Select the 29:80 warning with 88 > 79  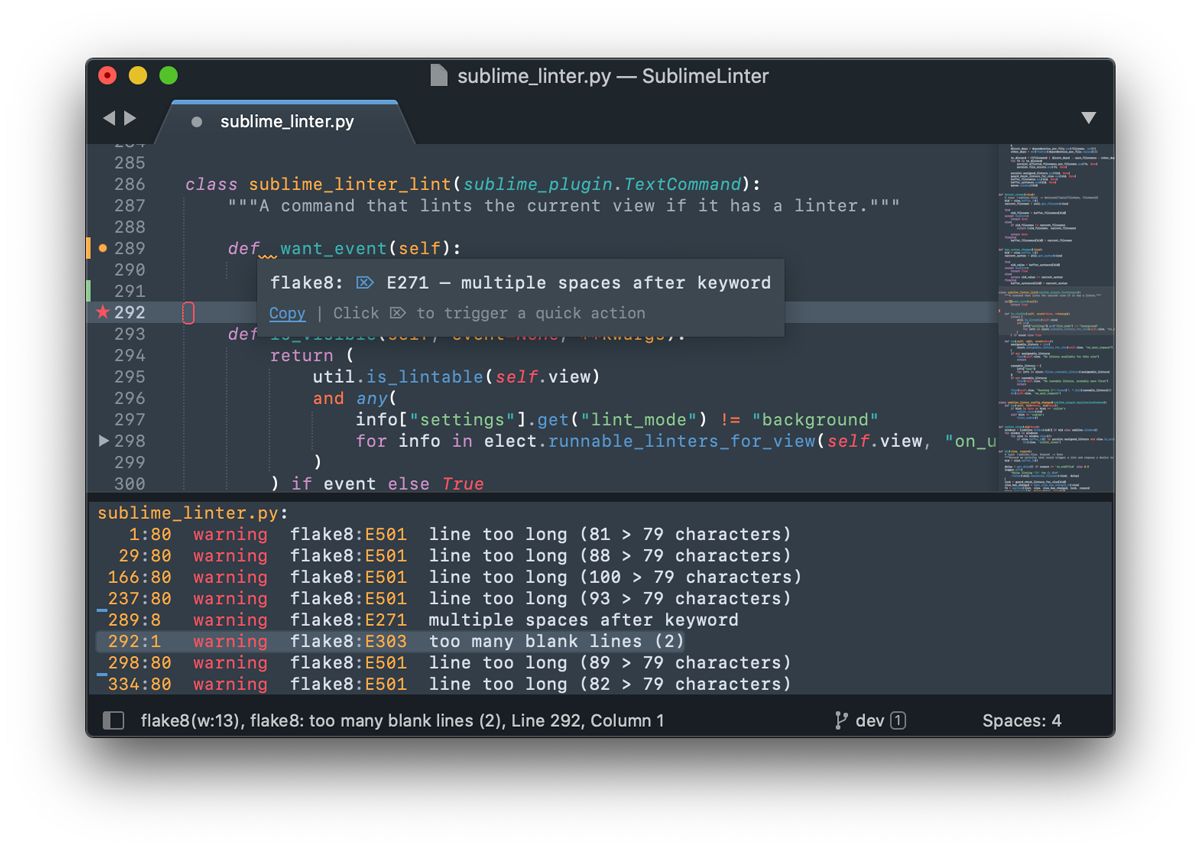(x=445, y=555)
